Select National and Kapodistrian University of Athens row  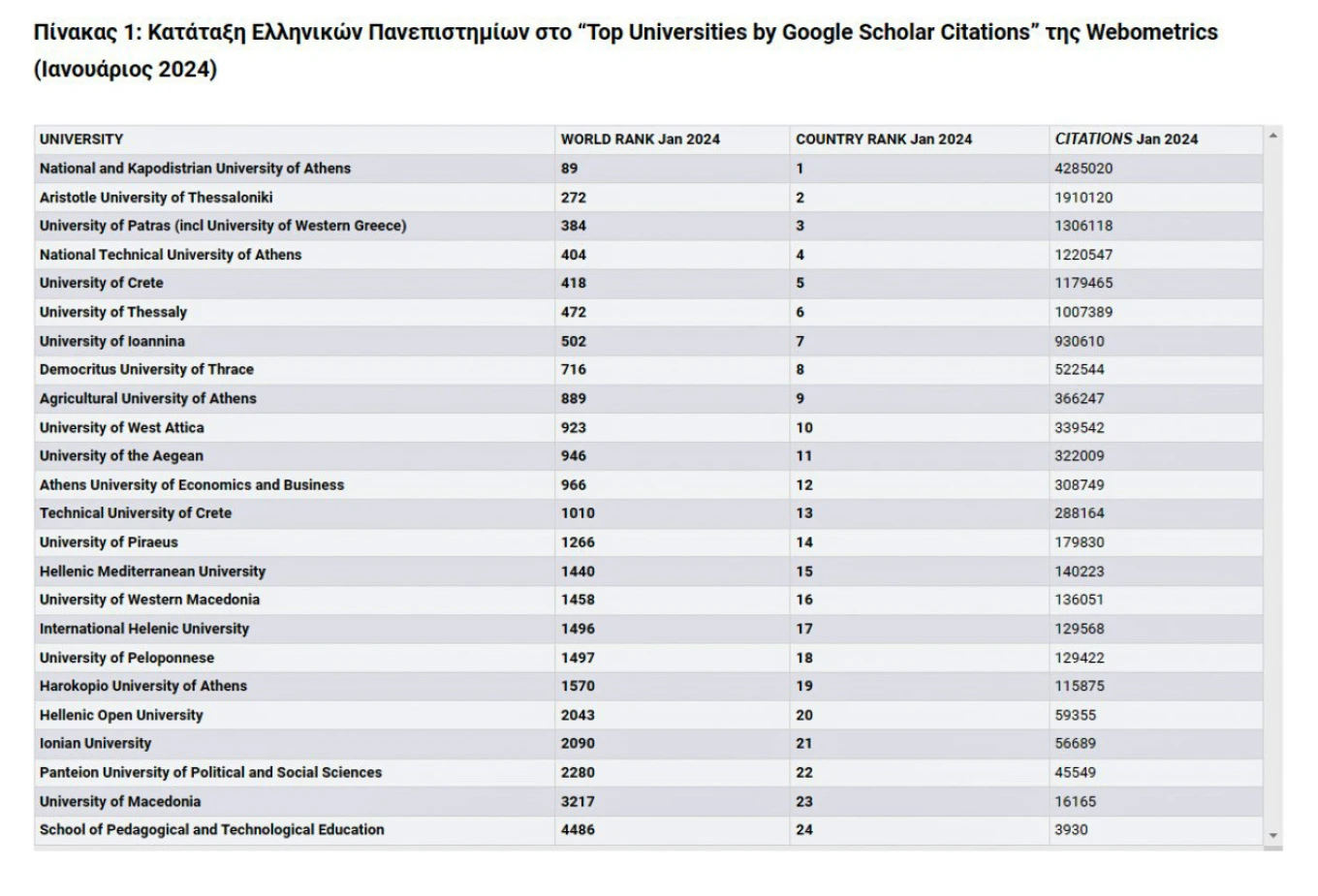[195, 169]
